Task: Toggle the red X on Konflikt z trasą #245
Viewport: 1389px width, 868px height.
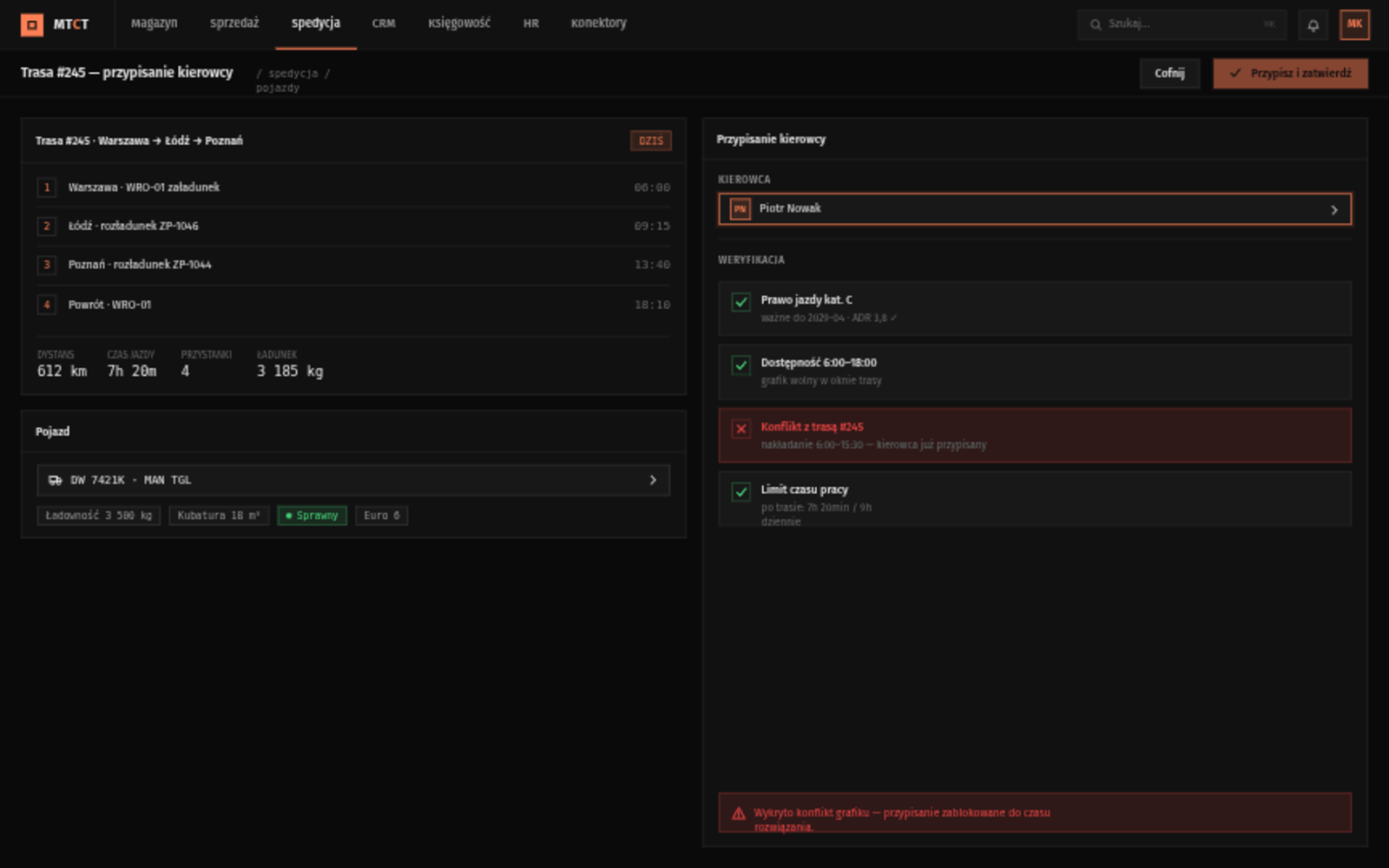Action: (x=741, y=429)
